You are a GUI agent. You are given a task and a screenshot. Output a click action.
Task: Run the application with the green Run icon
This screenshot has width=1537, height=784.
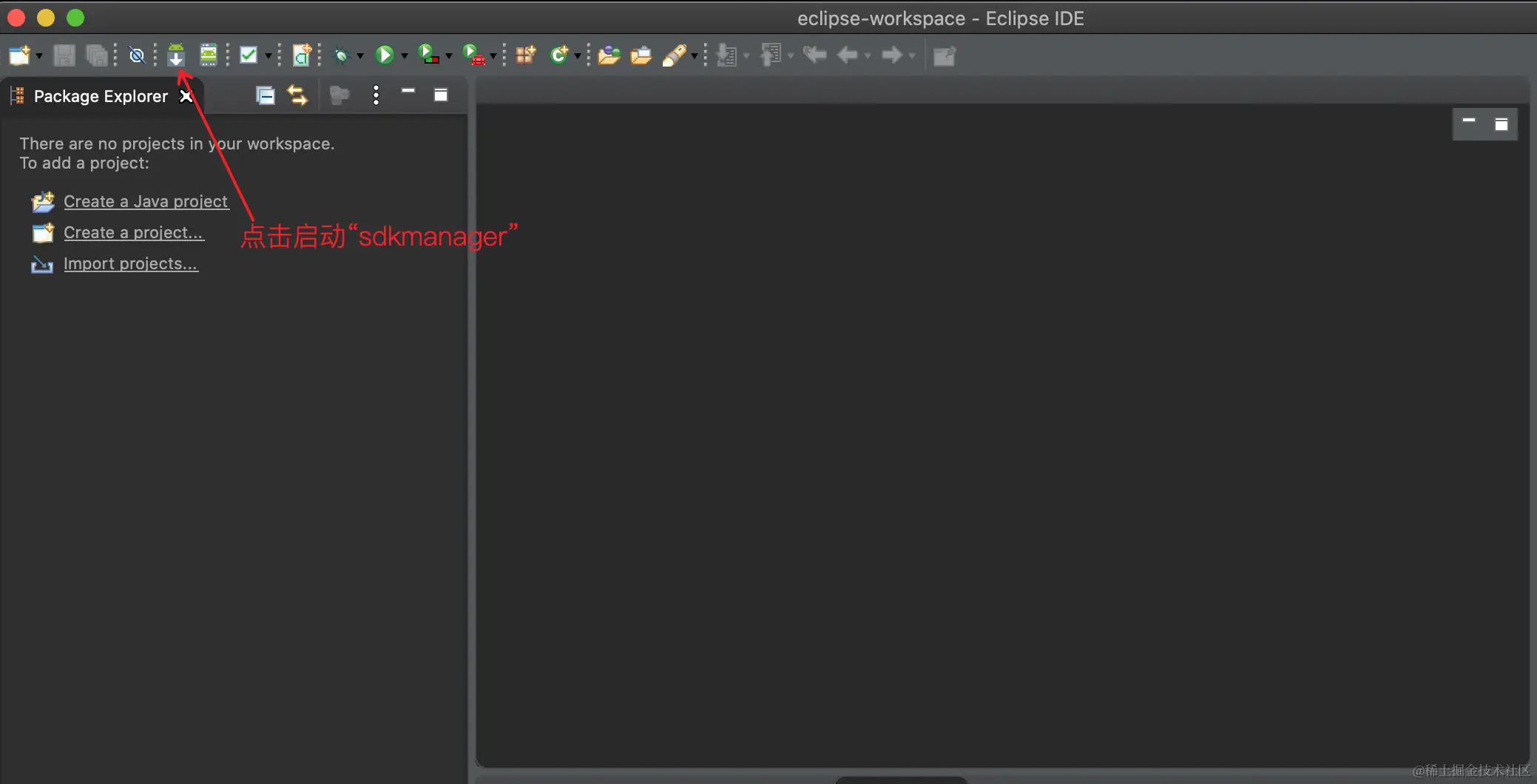pyautogui.click(x=385, y=55)
